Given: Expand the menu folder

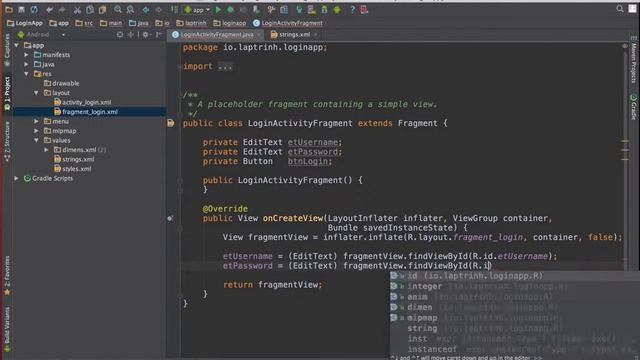Looking at the screenshot, I should (x=36, y=121).
